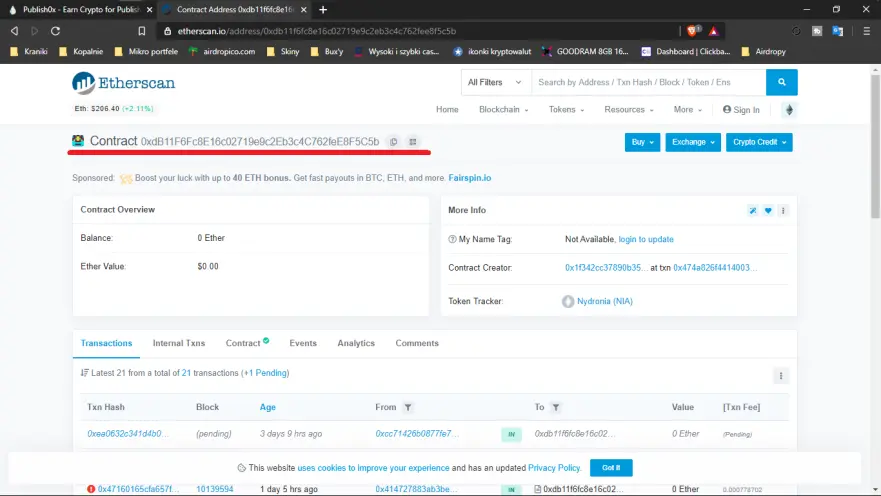
Task: Expand the Blockchain menu
Action: [x=503, y=110]
